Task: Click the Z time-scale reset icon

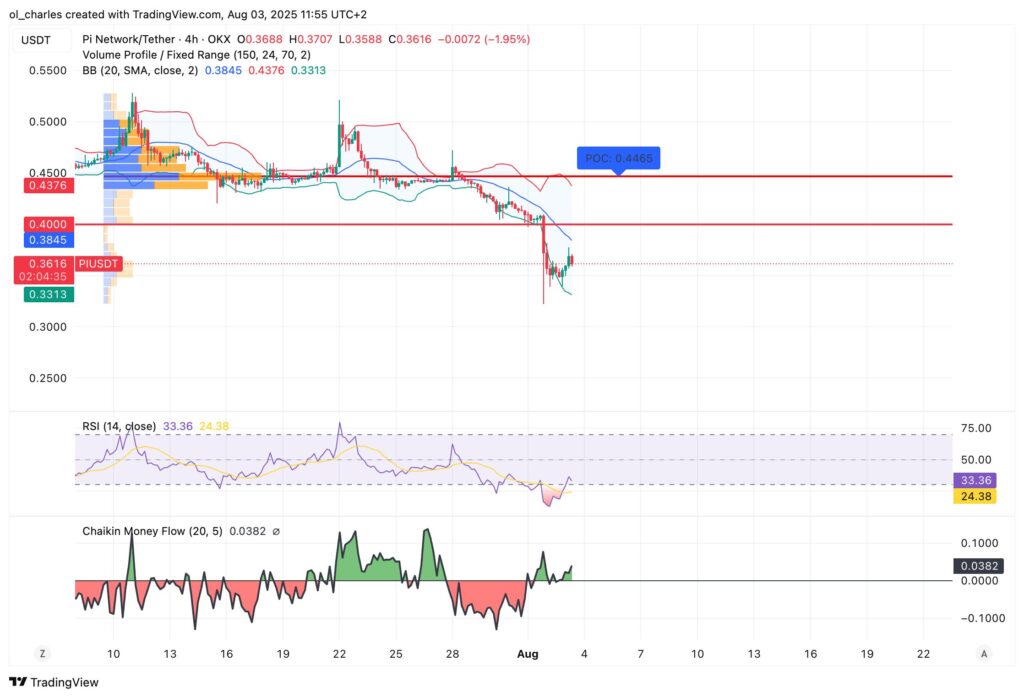Action: [x=42, y=652]
